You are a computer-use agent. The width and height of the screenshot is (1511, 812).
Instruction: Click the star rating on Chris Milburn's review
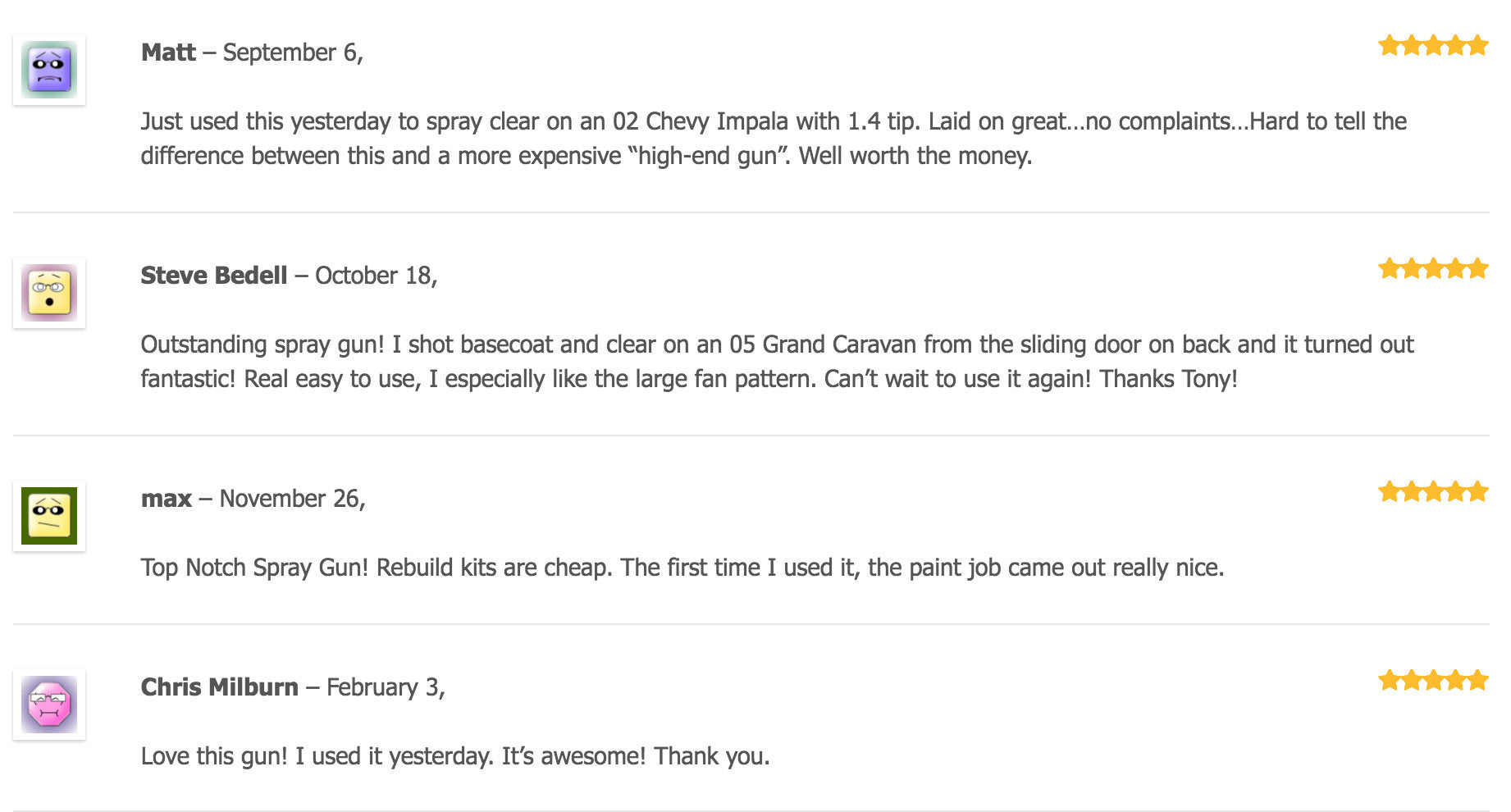[x=1433, y=680]
